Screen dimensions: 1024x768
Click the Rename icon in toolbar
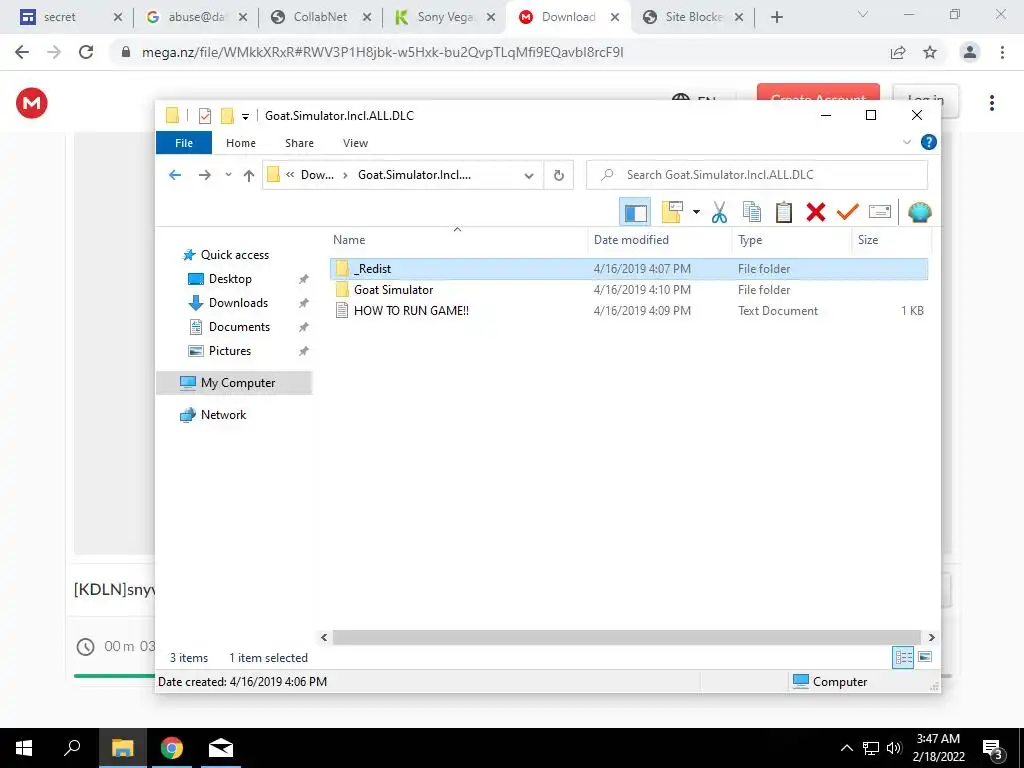point(880,212)
